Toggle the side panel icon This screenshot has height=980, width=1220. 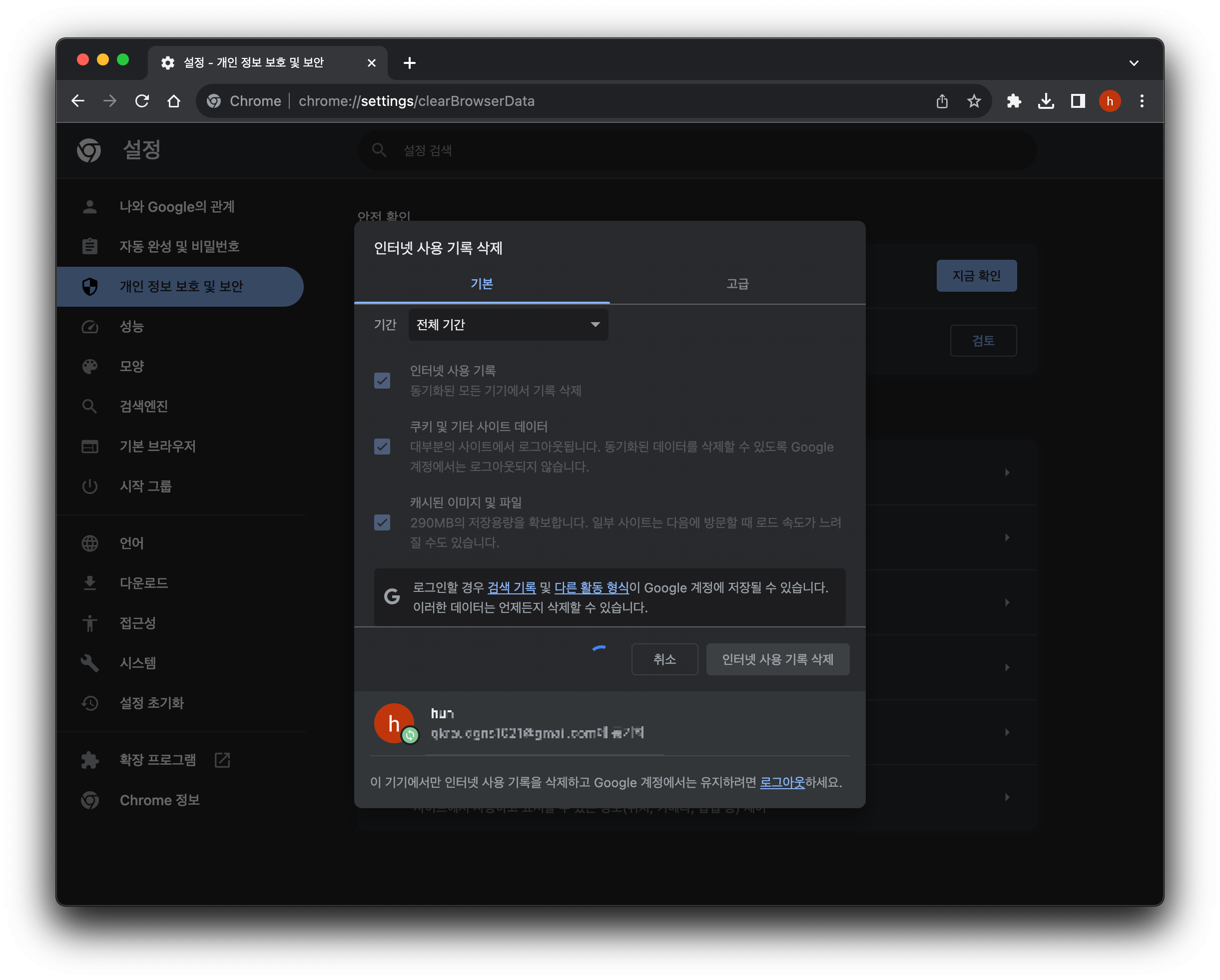click(1078, 101)
